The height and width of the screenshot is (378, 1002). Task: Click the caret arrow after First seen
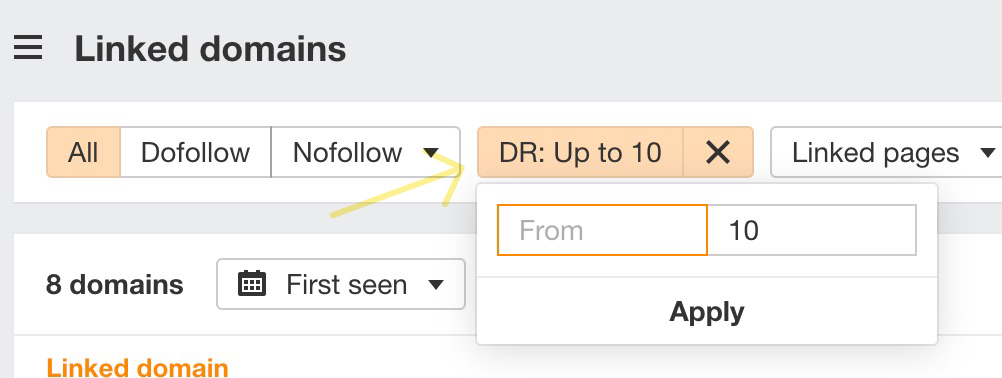[436, 284]
